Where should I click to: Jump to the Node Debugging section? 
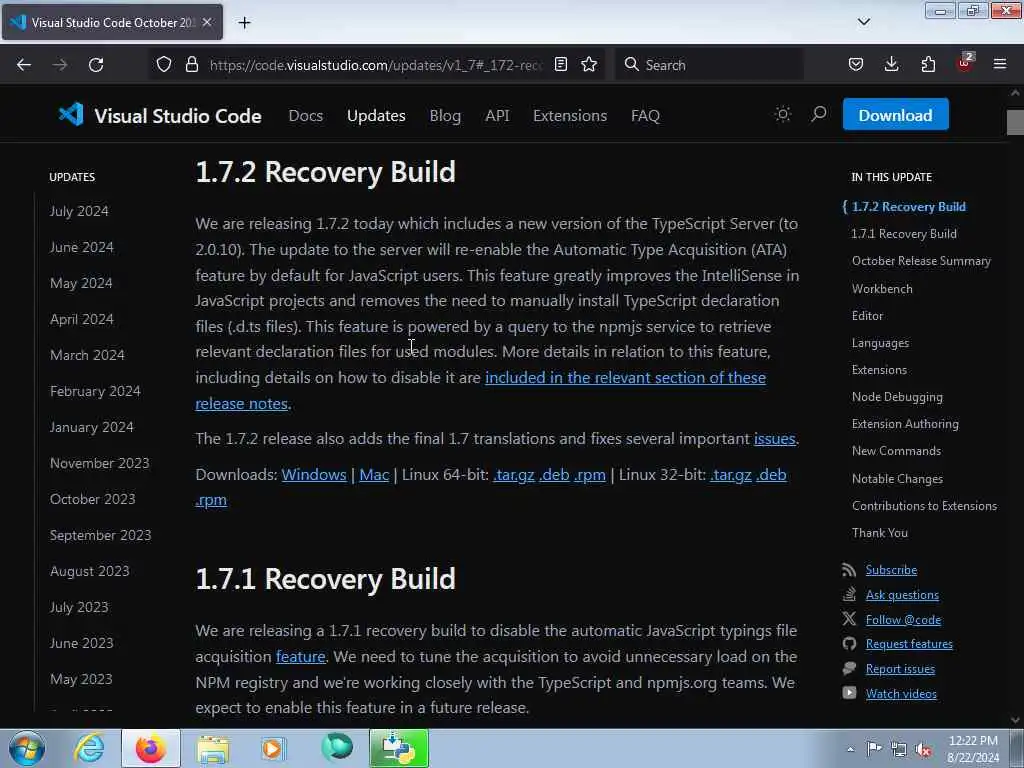click(x=897, y=397)
